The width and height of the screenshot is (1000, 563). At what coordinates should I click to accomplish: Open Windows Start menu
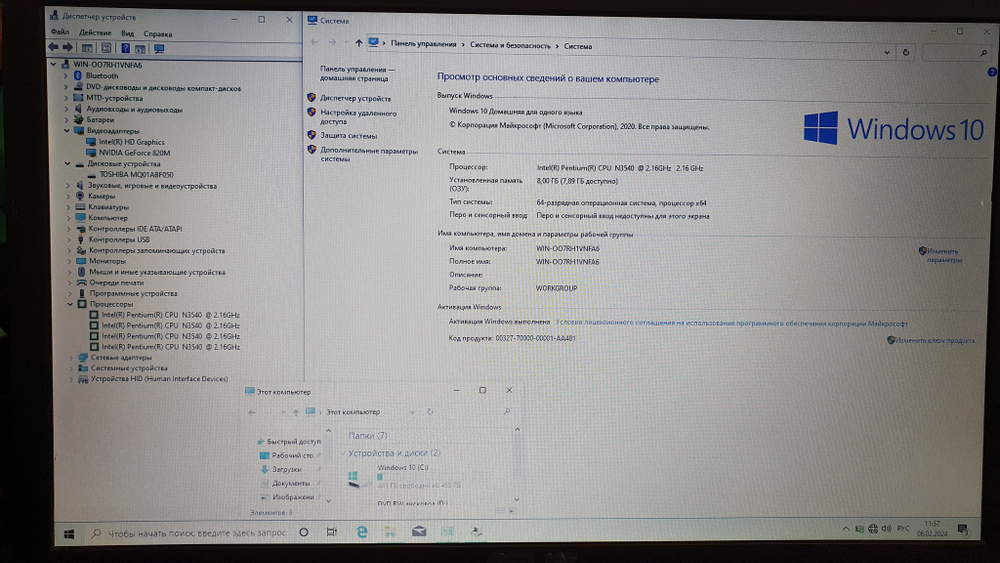click(x=69, y=534)
